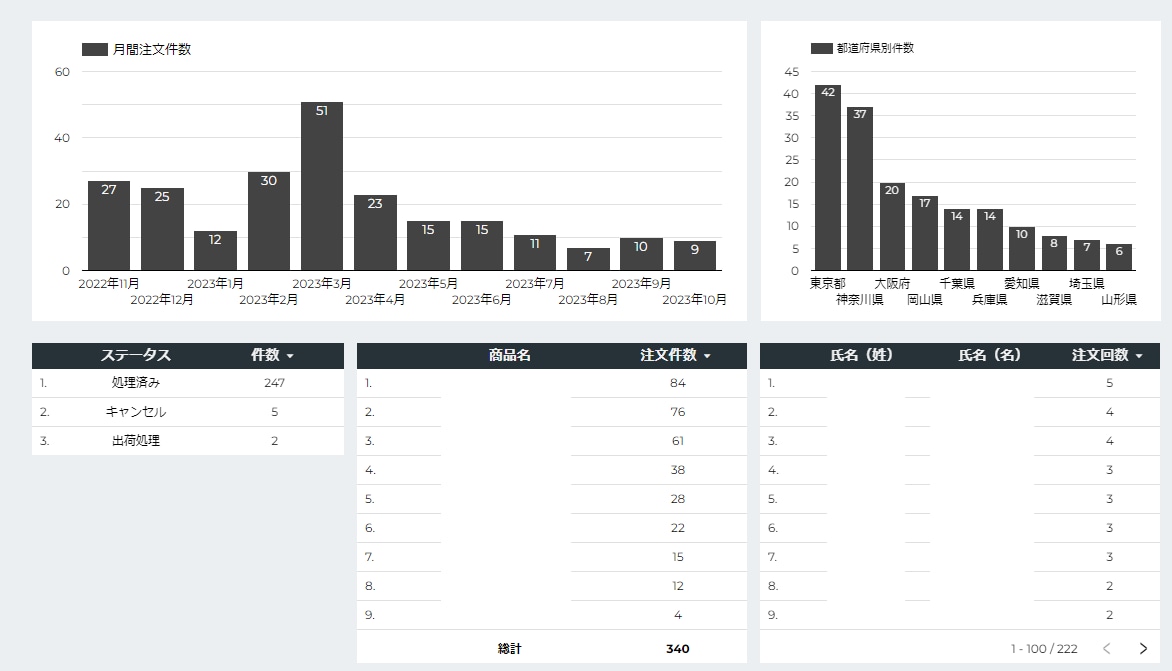Image resolution: width=1172 pixels, height=671 pixels.
Task: Click the sort arrow beside 件数 header
Action: pyautogui.click(x=290, y=356)
